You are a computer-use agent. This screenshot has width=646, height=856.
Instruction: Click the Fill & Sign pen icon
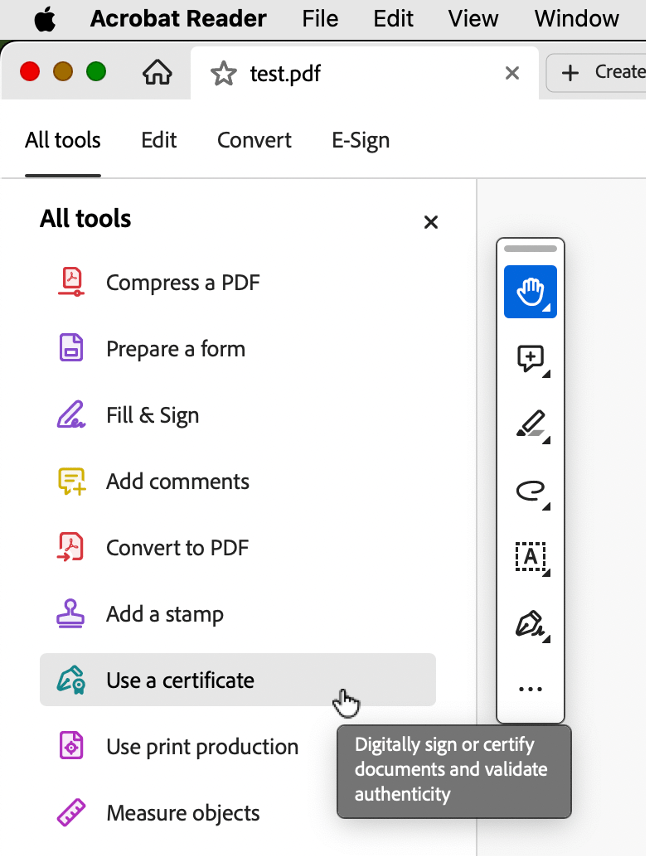pyautogui.click(x=72, y=415)
